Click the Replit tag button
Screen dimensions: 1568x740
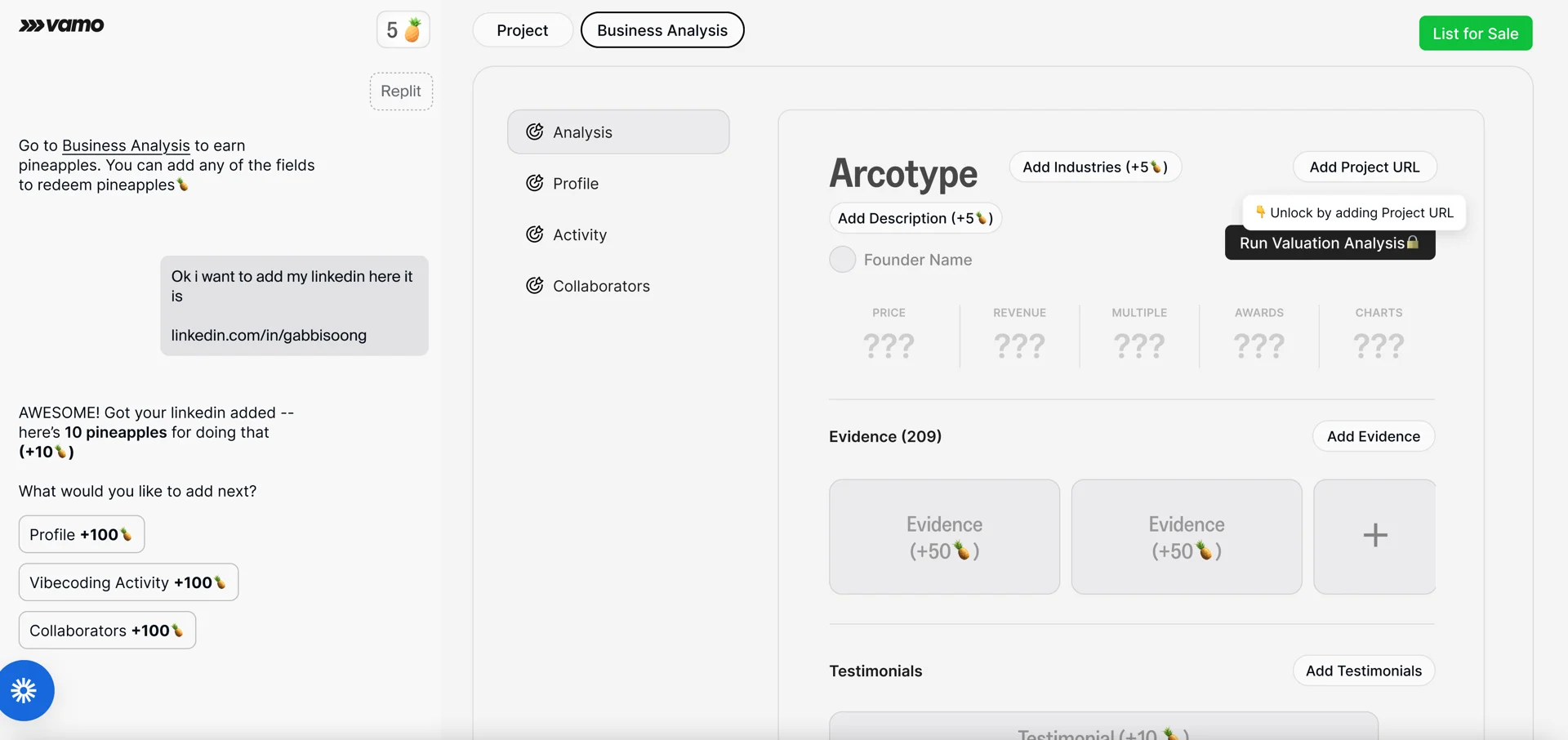[401, 91]
